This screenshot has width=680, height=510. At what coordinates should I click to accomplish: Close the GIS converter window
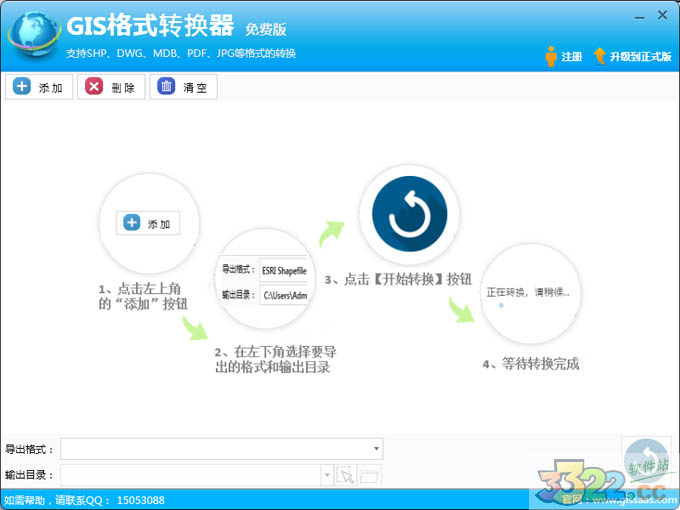point(662,15)
